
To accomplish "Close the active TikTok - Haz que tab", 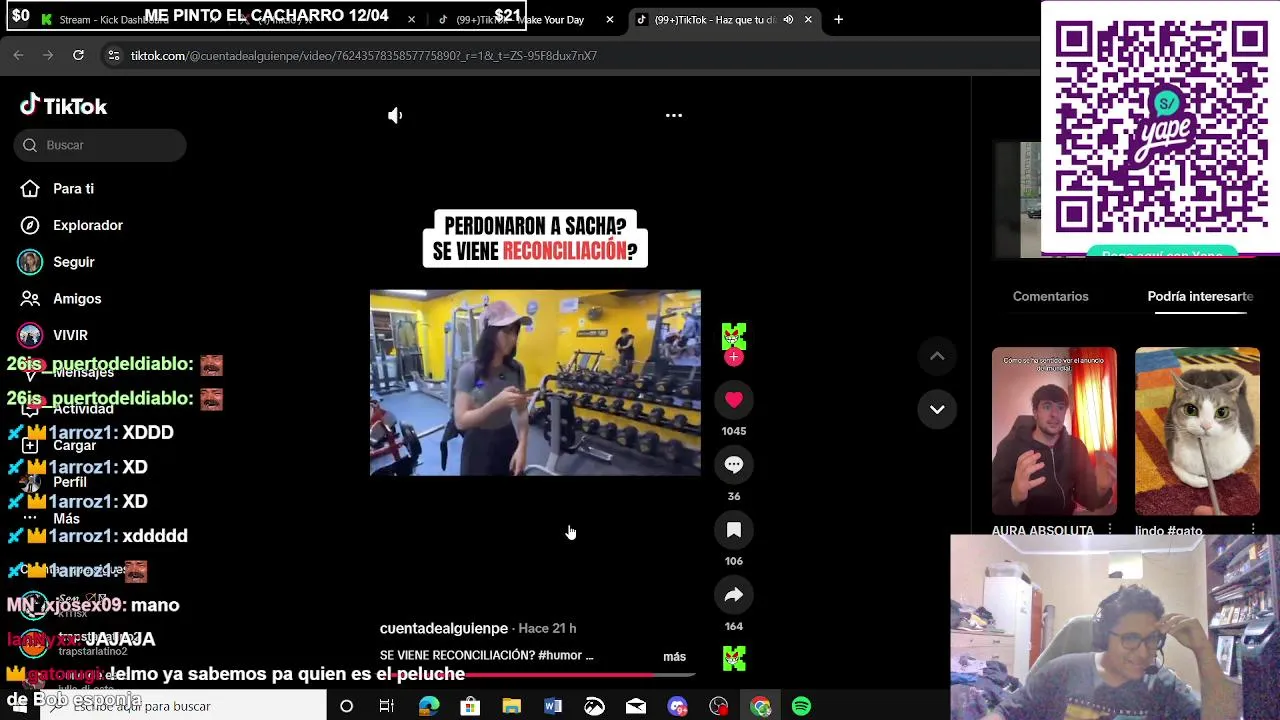I will coord(808,19).
